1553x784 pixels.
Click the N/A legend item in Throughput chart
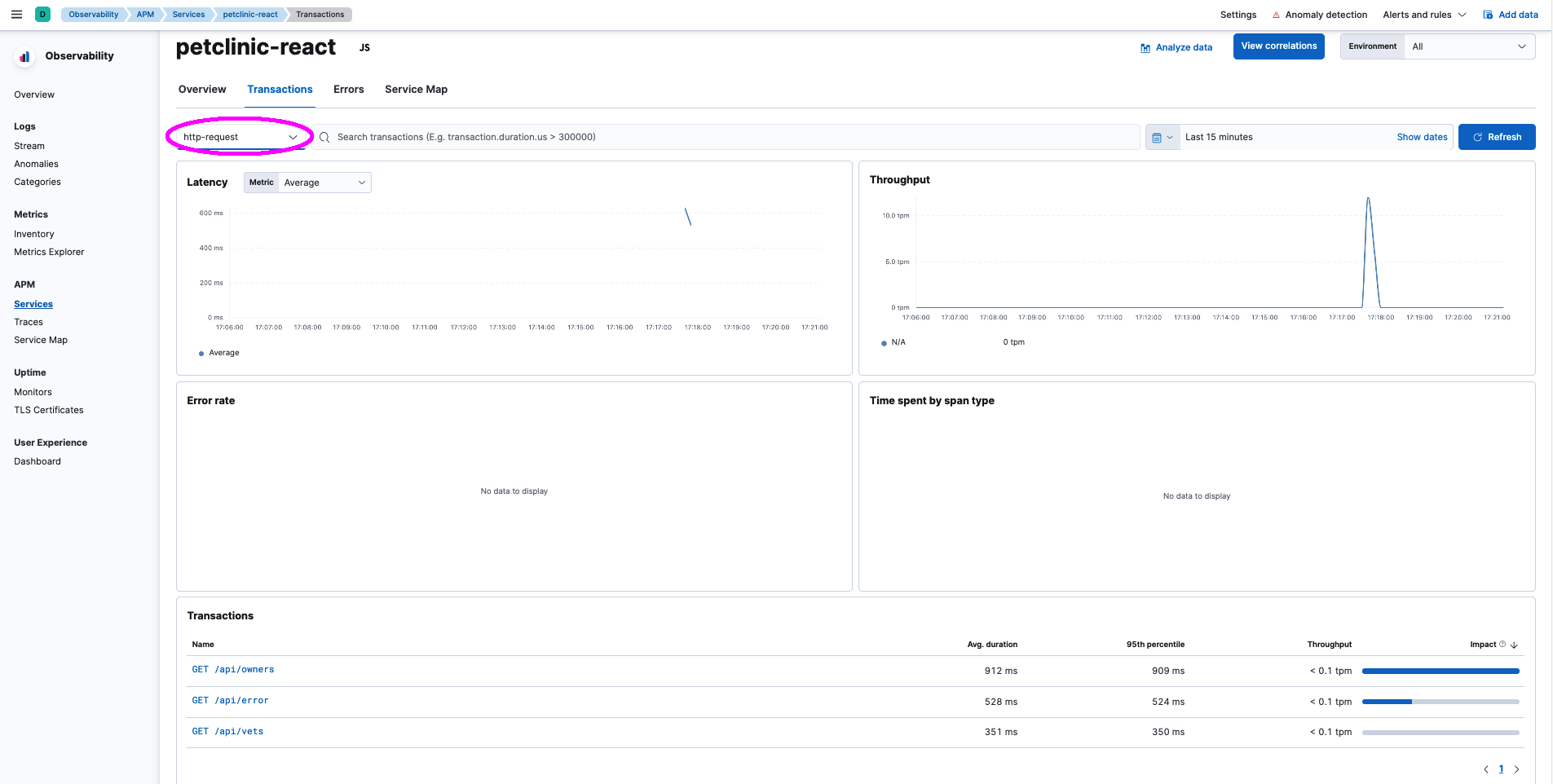(x=893, y=342)
